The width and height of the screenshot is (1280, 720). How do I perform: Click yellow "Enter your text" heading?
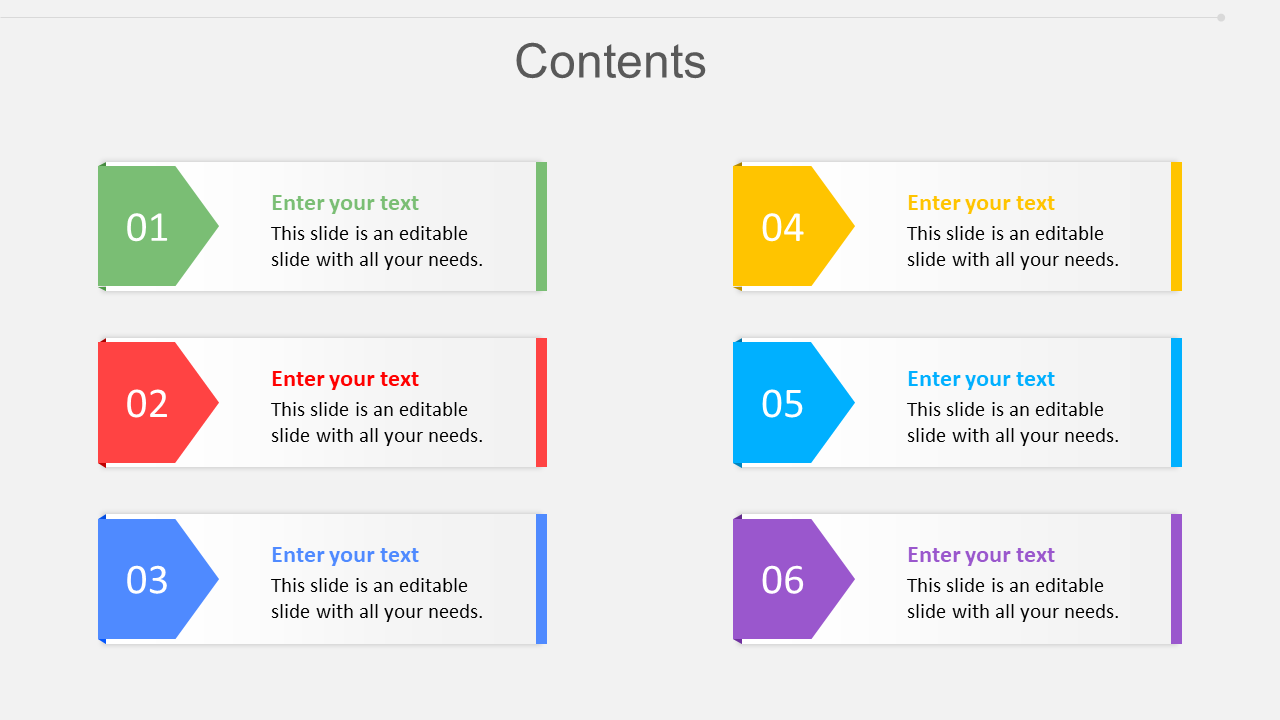(981, 203)
